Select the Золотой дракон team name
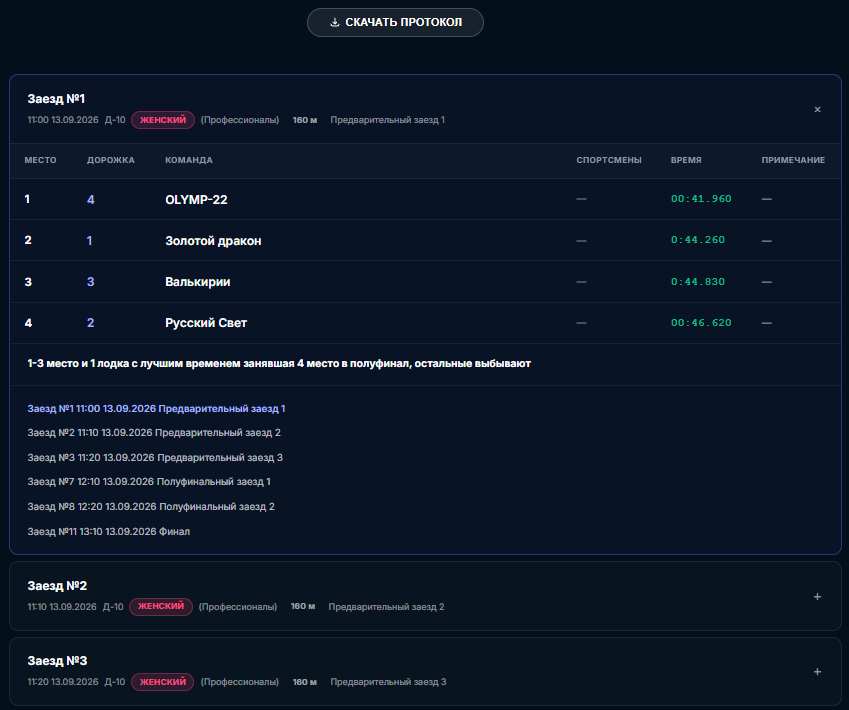Viewport: 849px width, 710px height. point(213,241)
